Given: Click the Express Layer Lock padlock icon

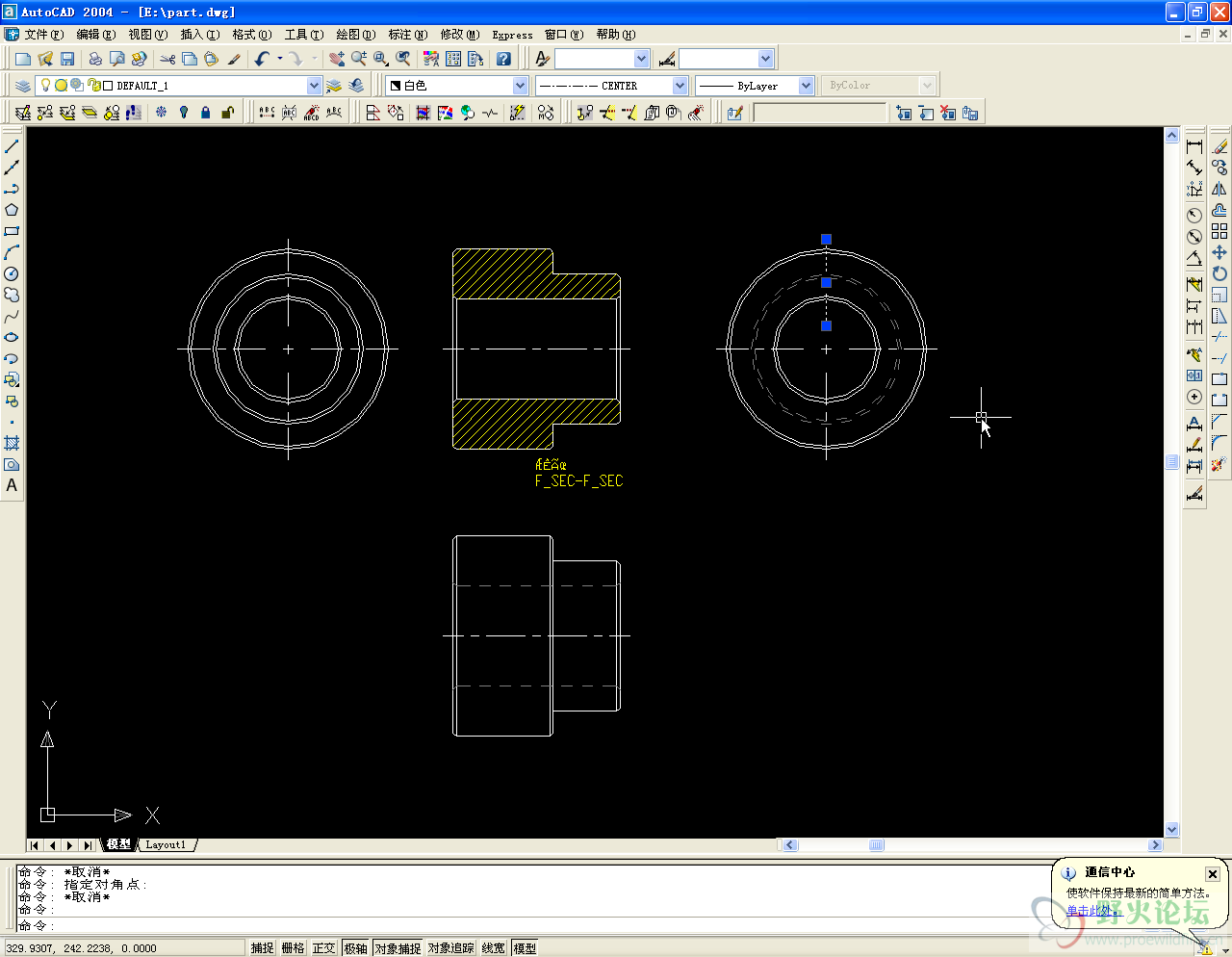Looking at the screenshot, I should [205, 113].
